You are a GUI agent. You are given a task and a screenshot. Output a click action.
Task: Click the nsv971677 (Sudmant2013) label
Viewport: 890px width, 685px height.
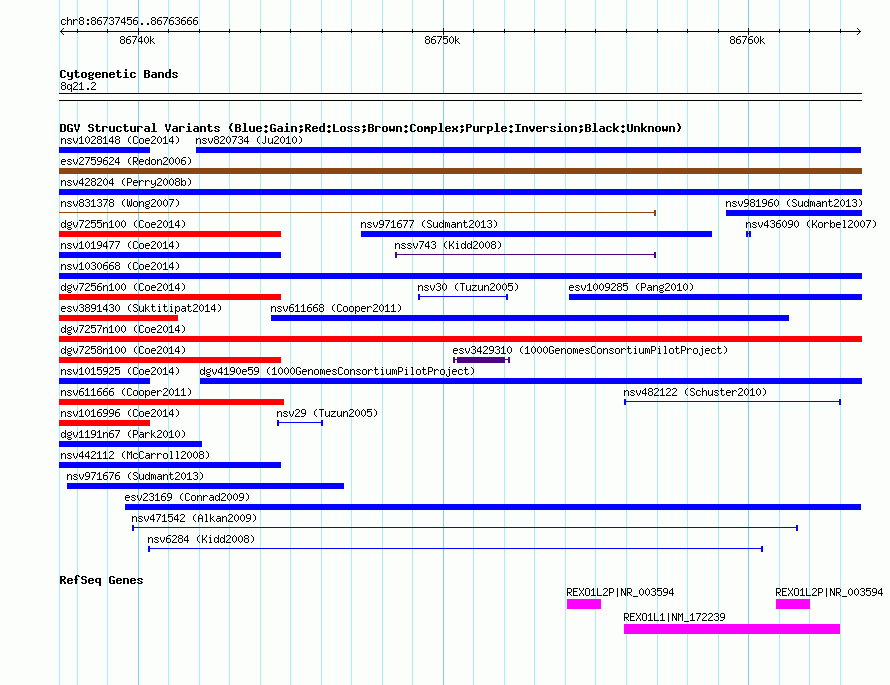[429, 224]
